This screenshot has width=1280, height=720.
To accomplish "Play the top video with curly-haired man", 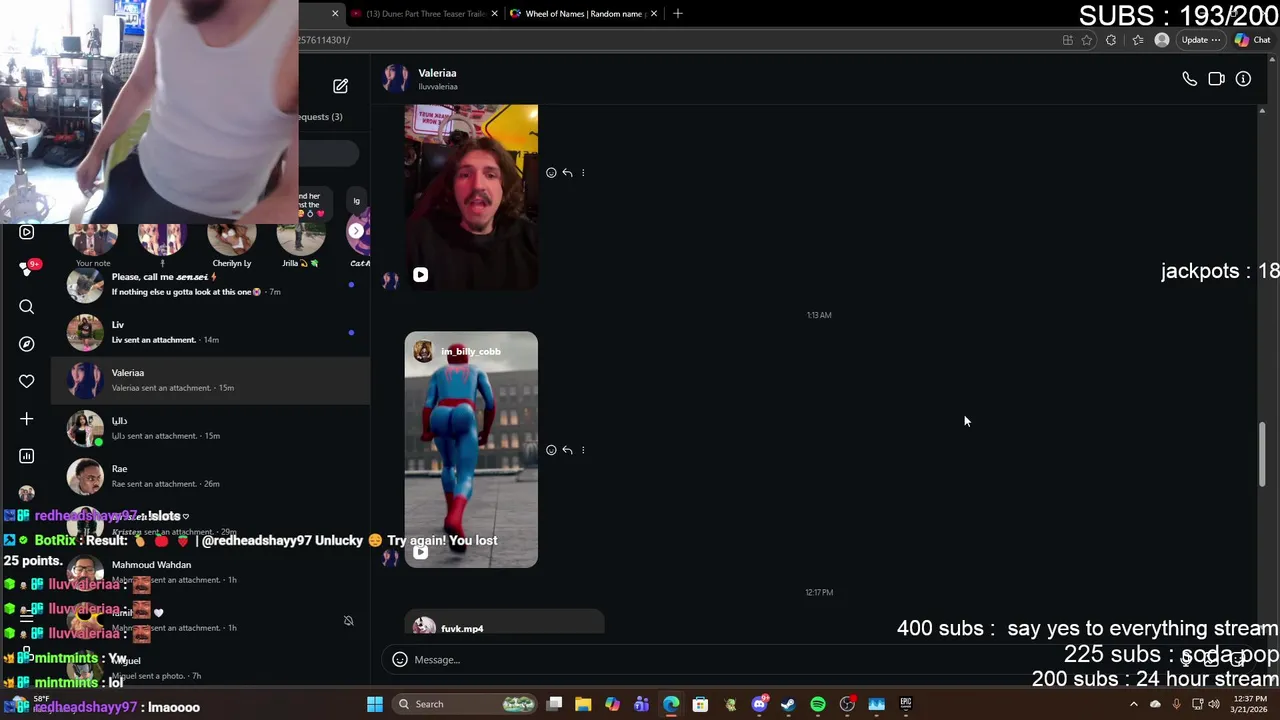I will click(471, 197).
